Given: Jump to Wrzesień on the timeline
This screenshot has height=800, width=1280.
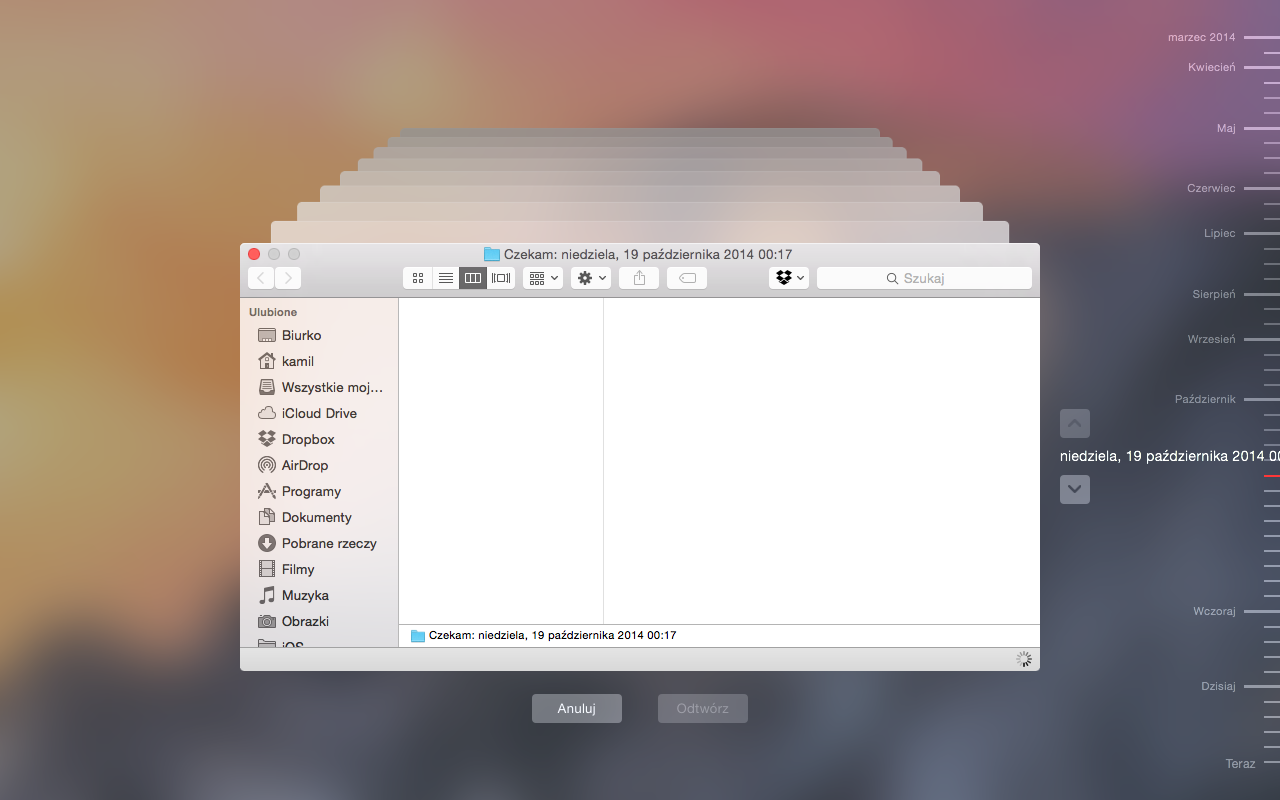Looking at the screenshot, I should (x=1212, y=339).
